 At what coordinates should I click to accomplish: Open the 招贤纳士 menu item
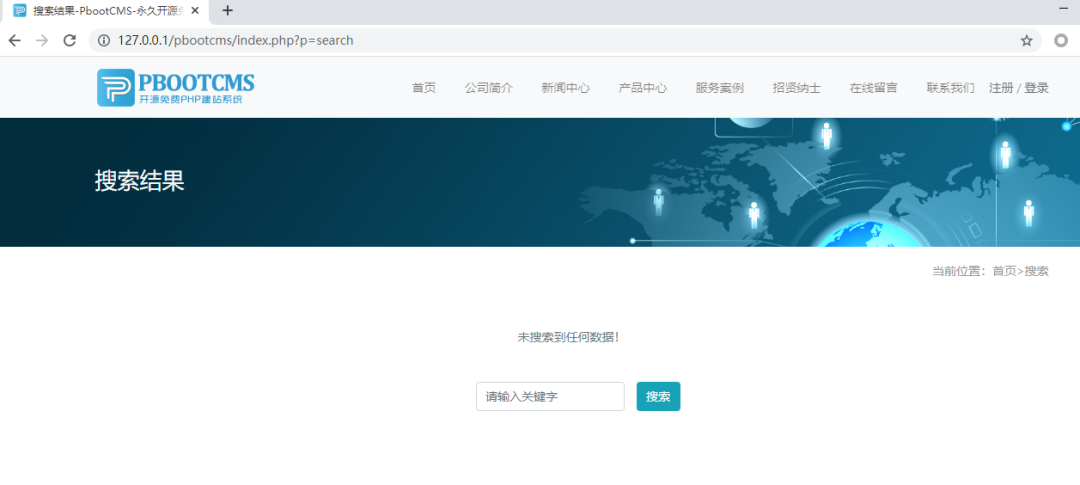coord(797,87)
